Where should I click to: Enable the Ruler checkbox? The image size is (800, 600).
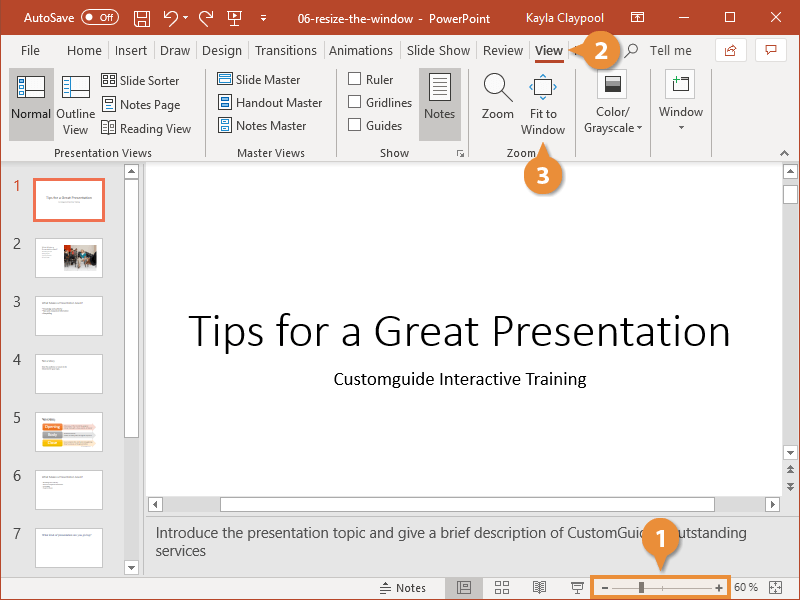coord(354,78)
